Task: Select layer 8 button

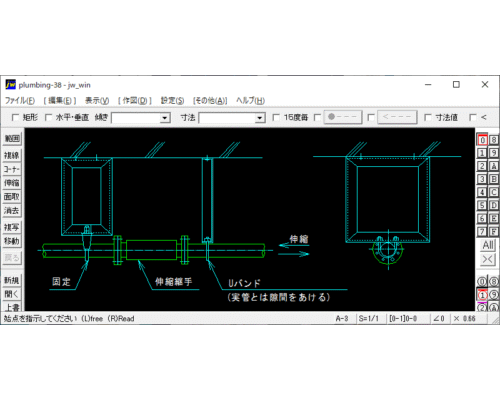Action: click(x=494, y=140)
